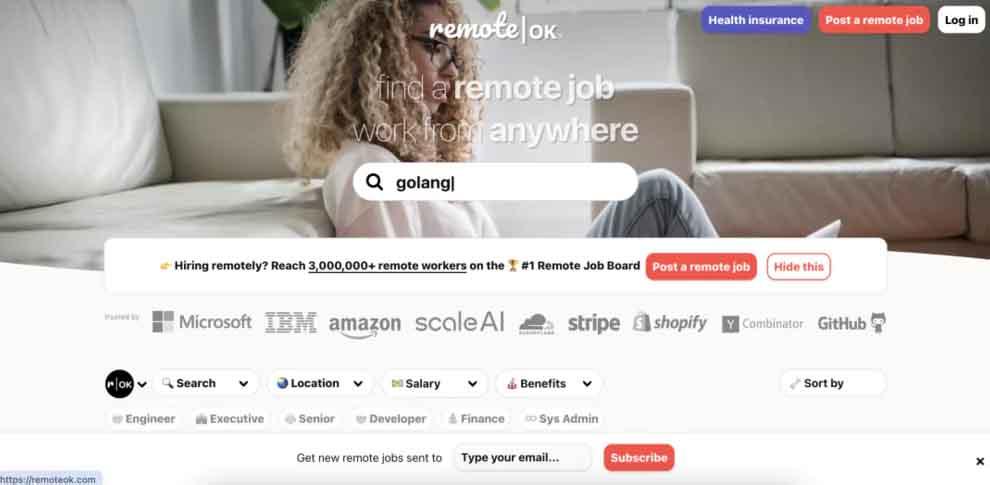Click the Type your email field
The image size is (990, 485).
pyautogui.click(x=522, y=457)
